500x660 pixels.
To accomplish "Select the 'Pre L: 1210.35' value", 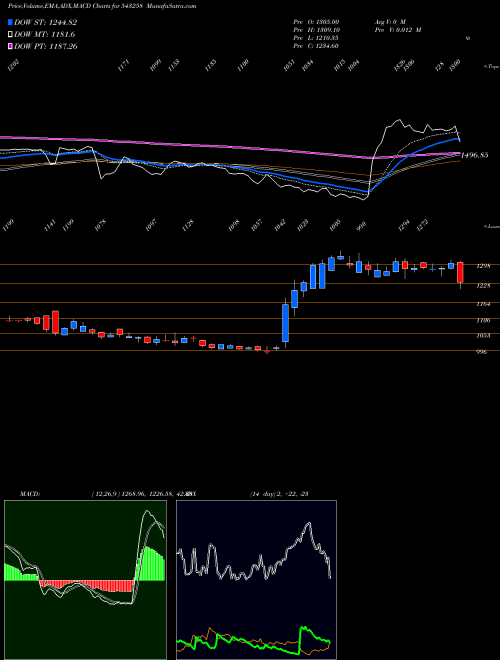I will (316, 38).
